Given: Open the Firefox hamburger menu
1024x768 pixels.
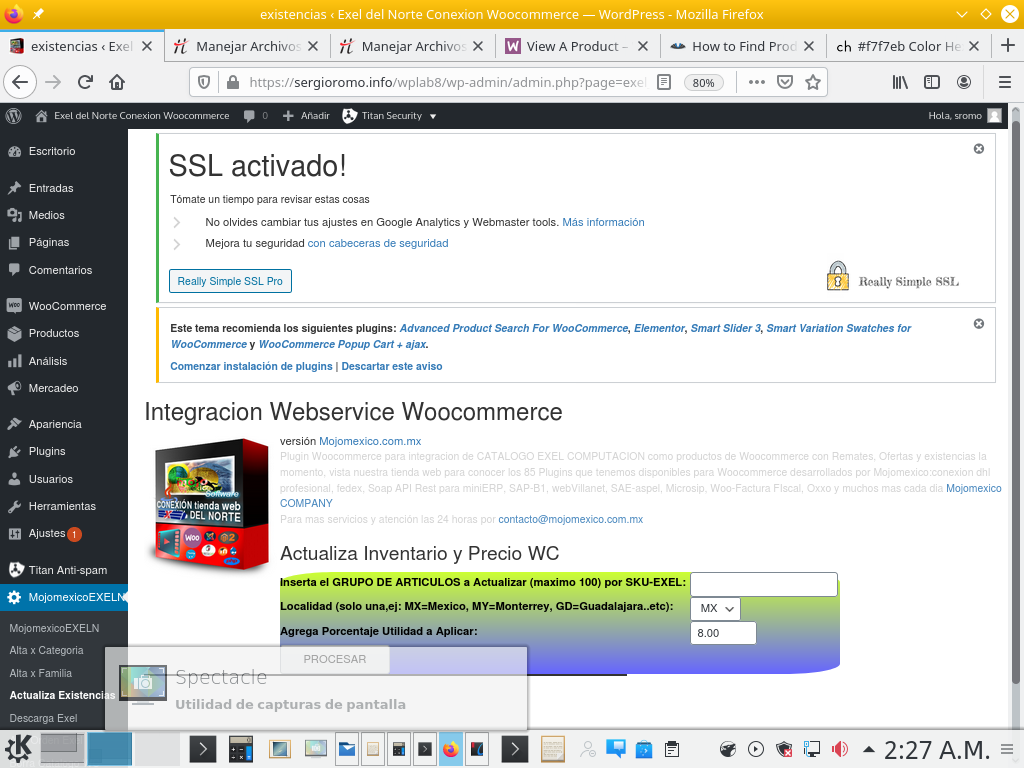Looking at the screenshot, I should pos(1005,82).
